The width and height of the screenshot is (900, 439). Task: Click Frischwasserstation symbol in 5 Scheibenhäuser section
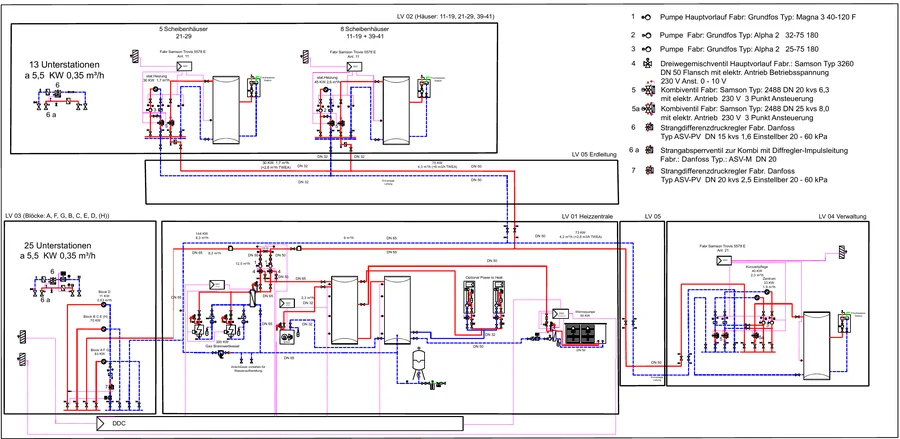point(254,87)
